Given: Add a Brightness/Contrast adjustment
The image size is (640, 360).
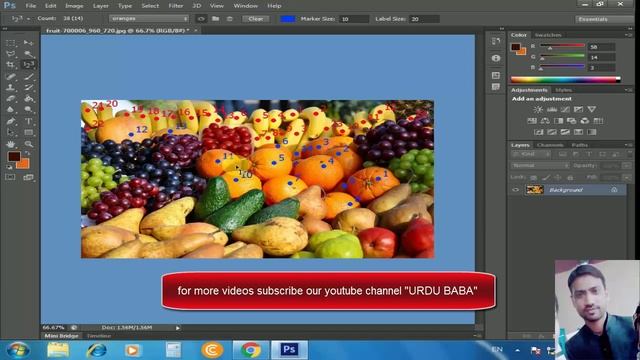Looking at the screenshot, I should click(x=538, y=109).
